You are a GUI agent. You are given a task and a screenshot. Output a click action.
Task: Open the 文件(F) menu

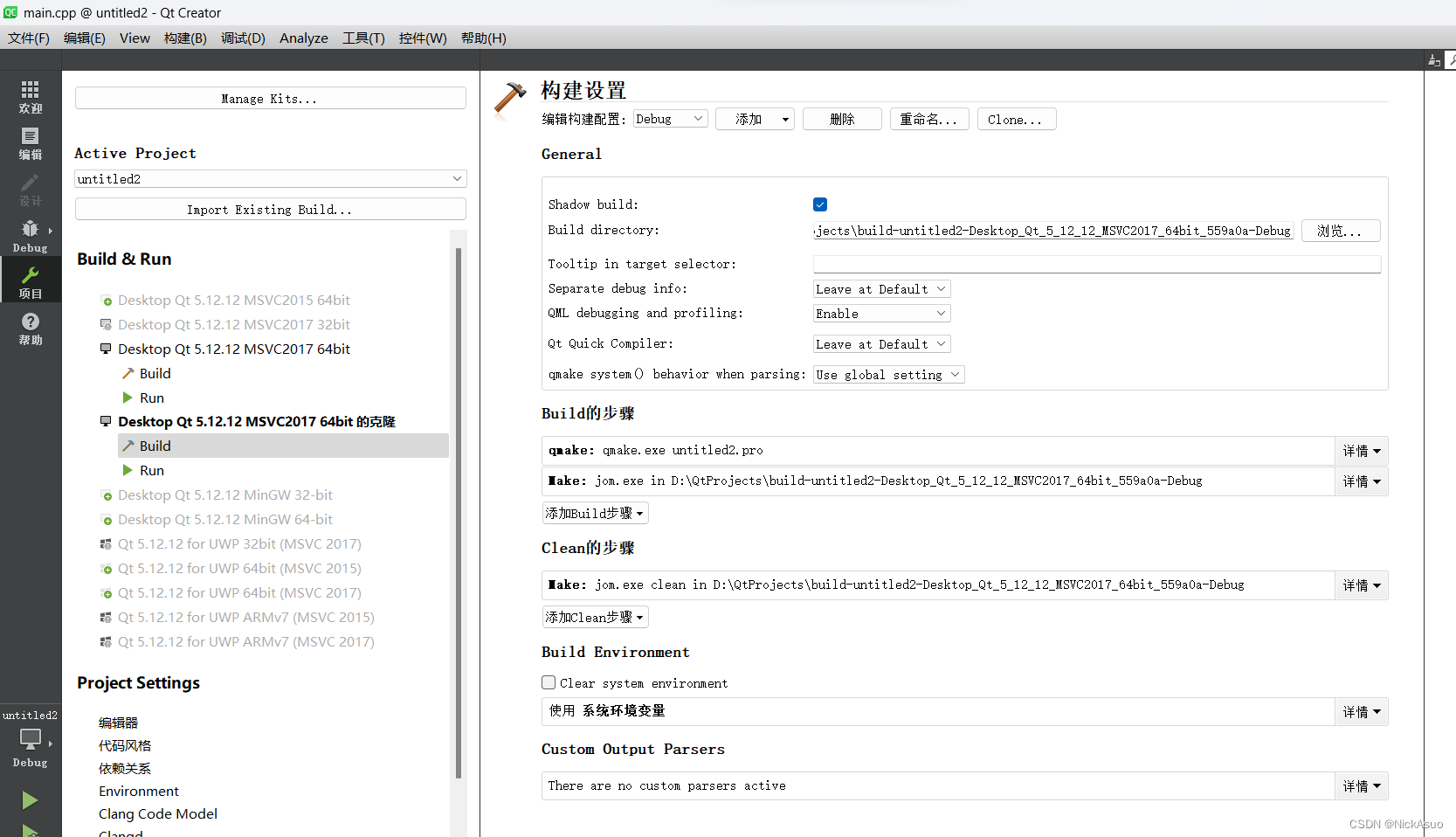(x=29, y=38)
